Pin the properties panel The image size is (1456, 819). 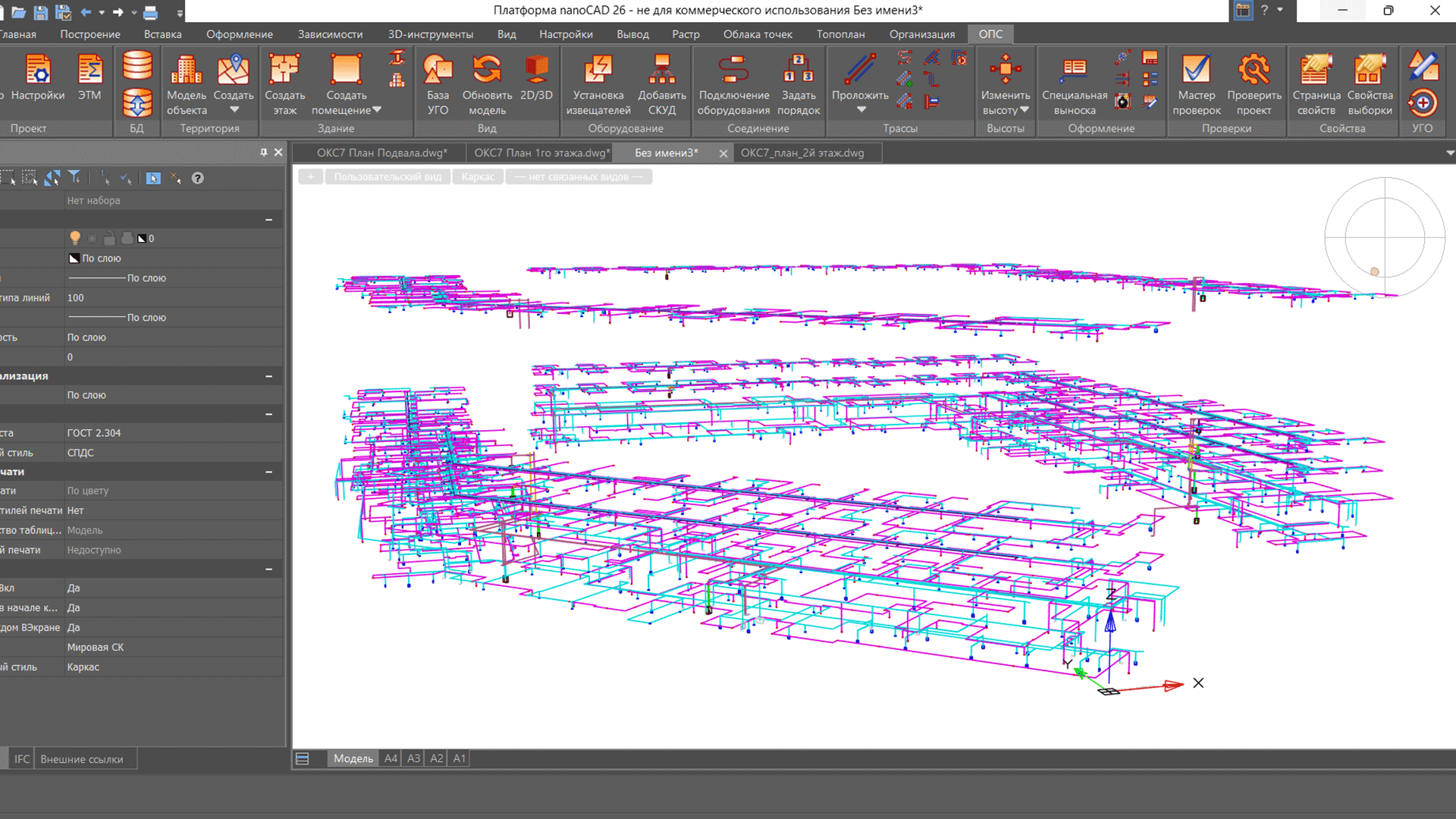tap(263, 152)
